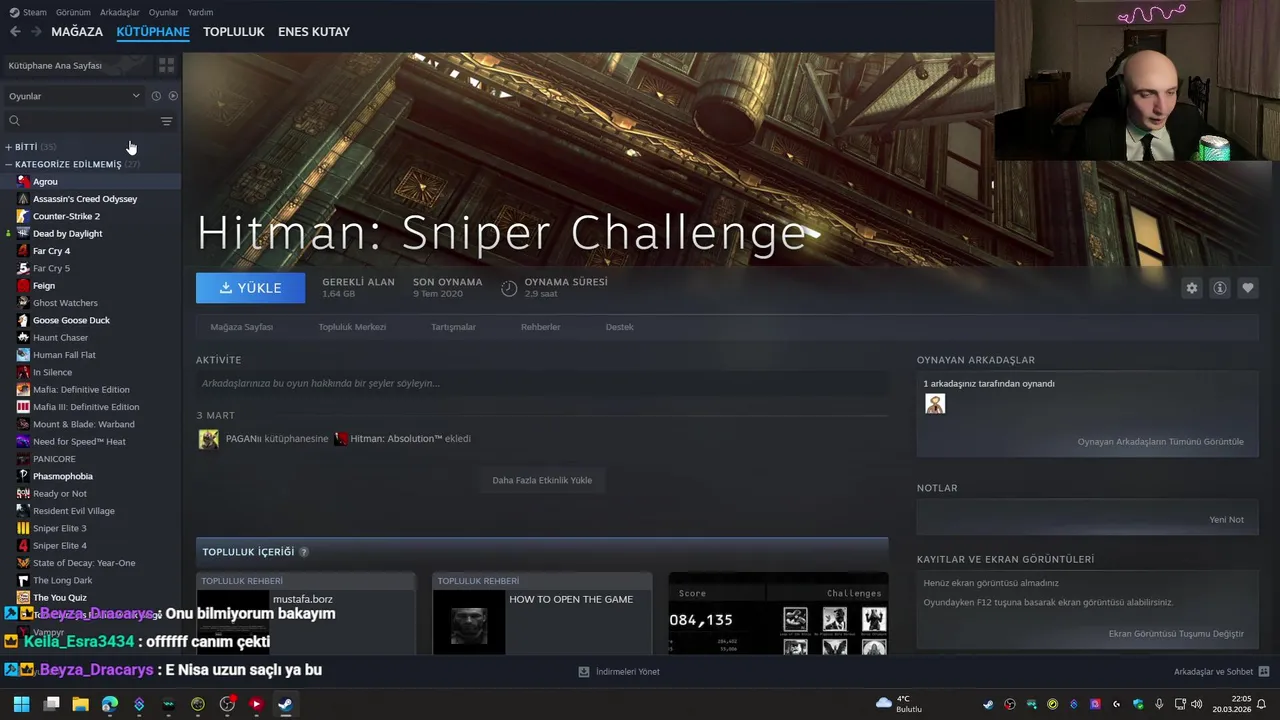Open the Arkadaşlar menu
The width and height of the screenshot is (1280, 720).
(120, 12)
